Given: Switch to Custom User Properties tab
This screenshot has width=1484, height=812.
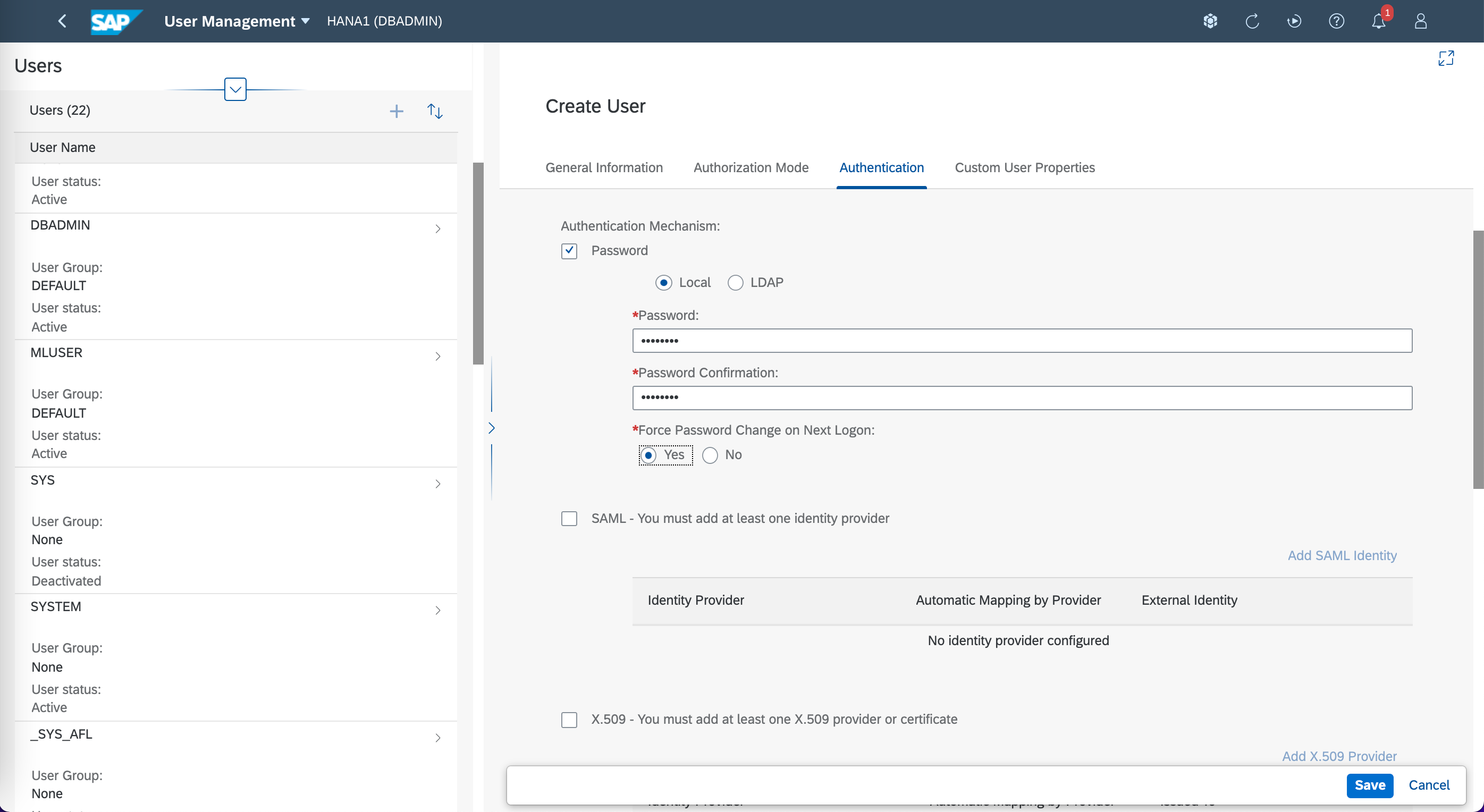Looking at the screenshot, I should [x=1024, y=167].
